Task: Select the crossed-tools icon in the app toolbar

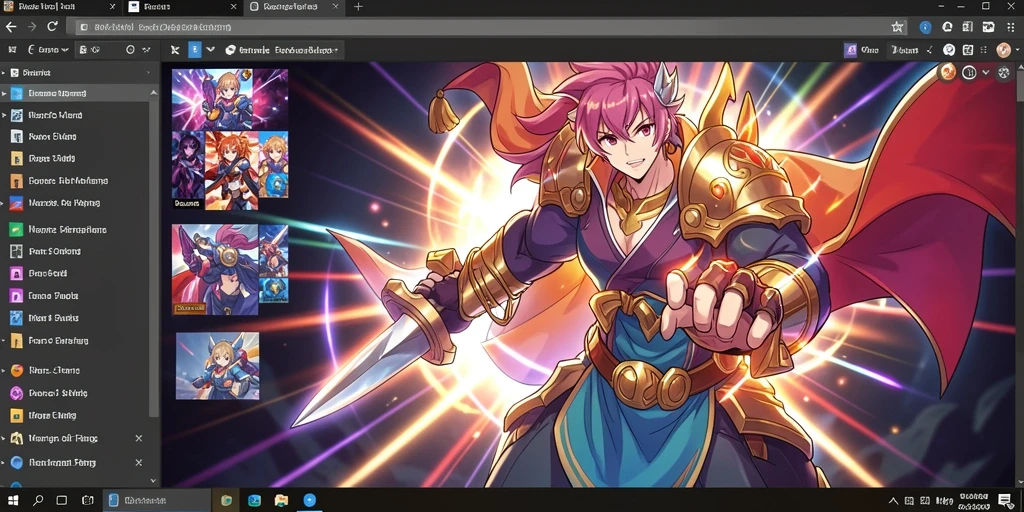Action: tap(174, 50)
